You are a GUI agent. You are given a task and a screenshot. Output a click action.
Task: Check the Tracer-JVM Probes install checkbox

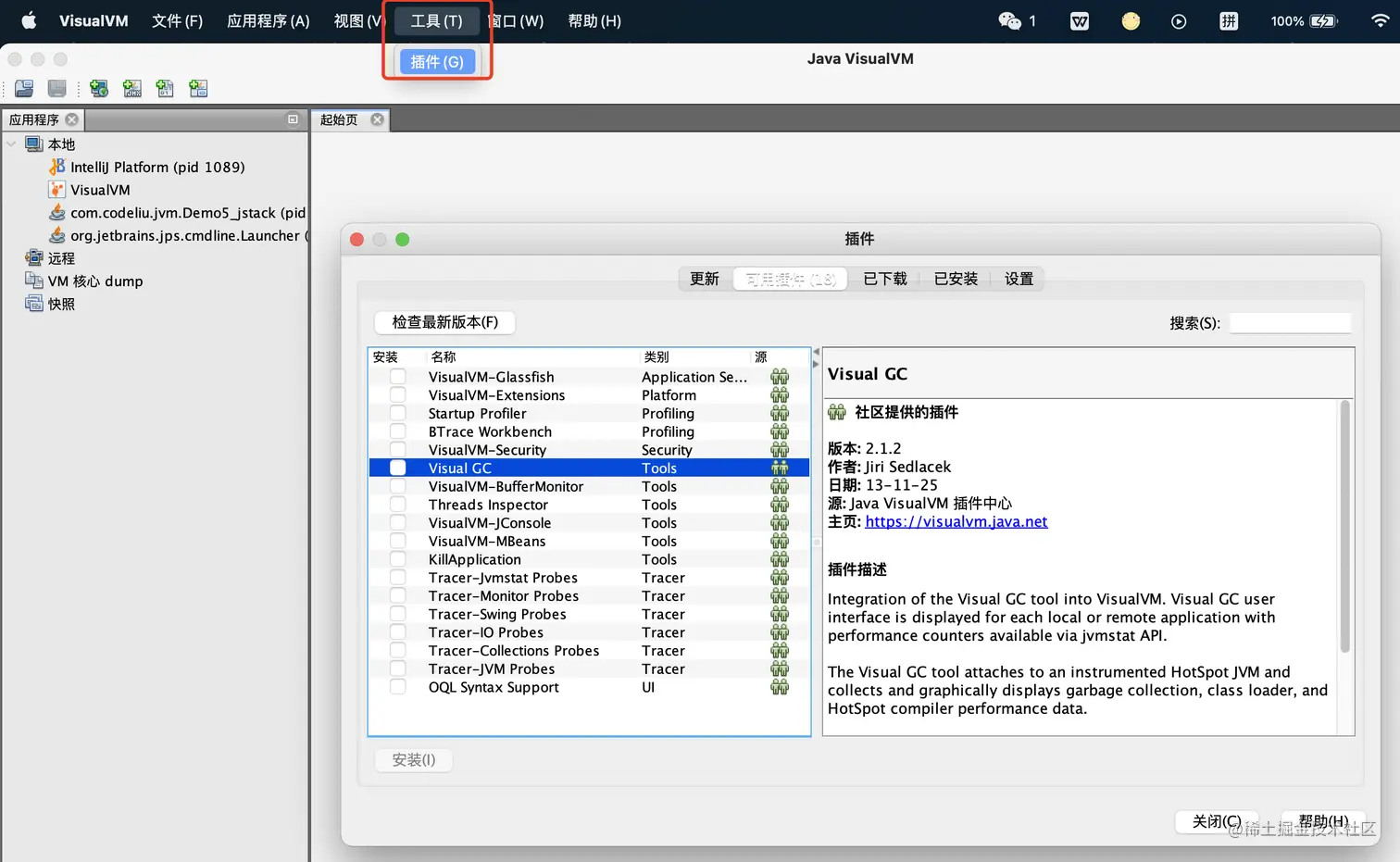[x=397, y=668]
